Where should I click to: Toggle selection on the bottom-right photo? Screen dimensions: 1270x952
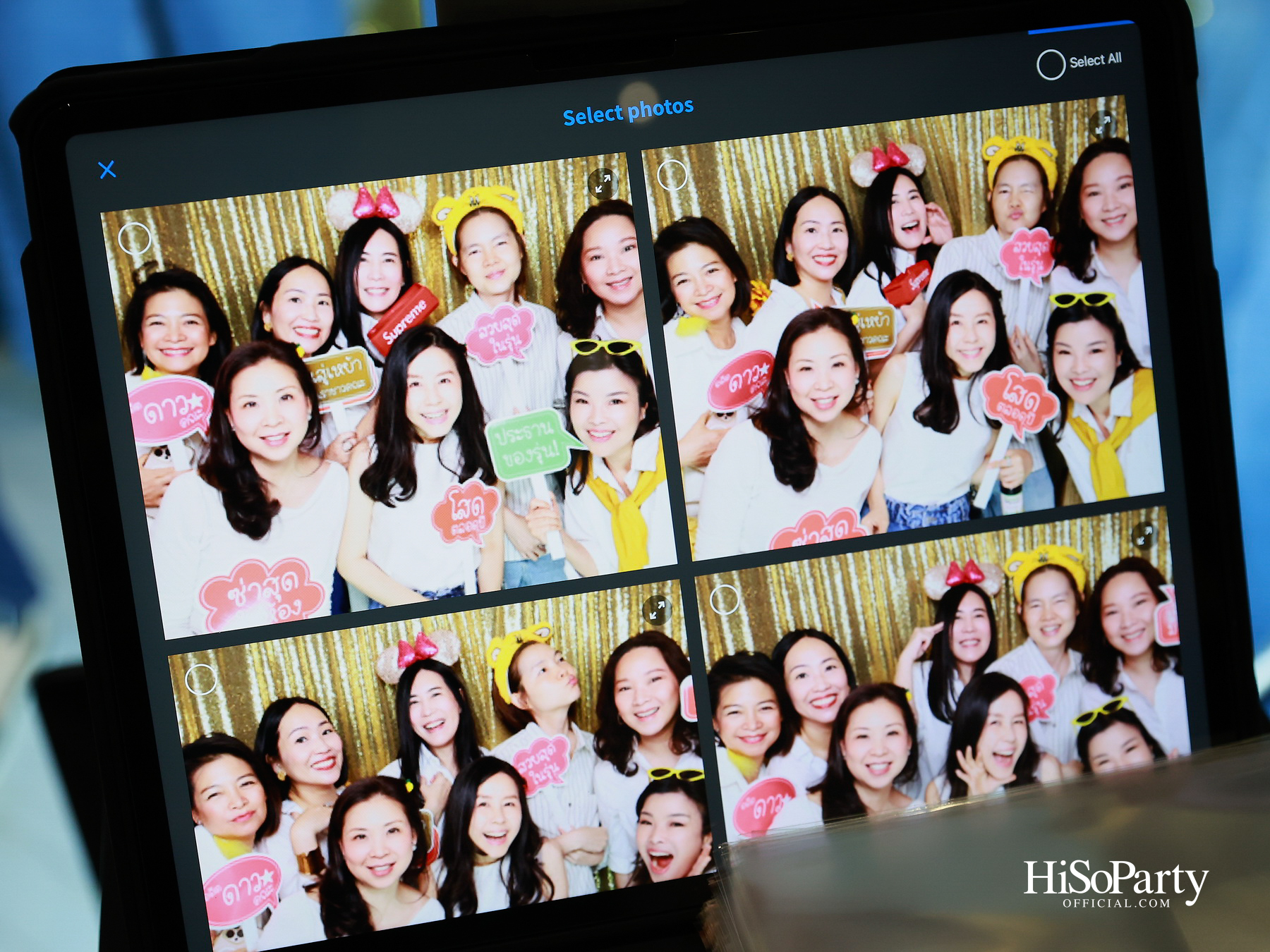(x=724, y=600)
